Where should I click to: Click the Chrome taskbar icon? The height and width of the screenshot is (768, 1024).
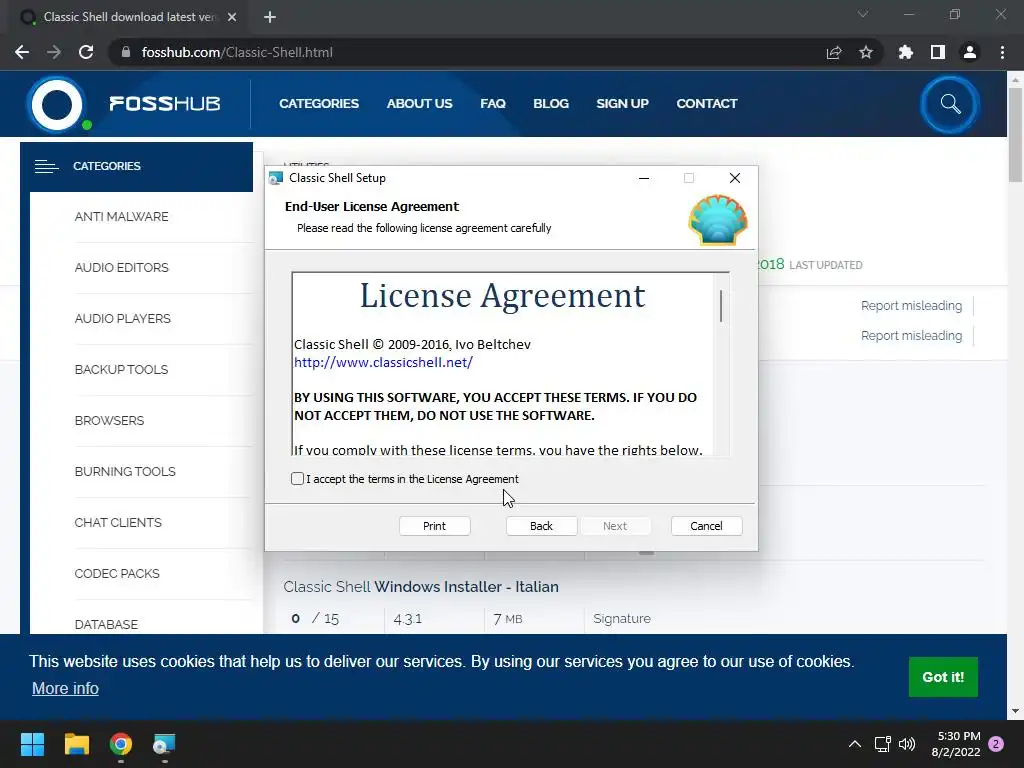coord(121,744)
